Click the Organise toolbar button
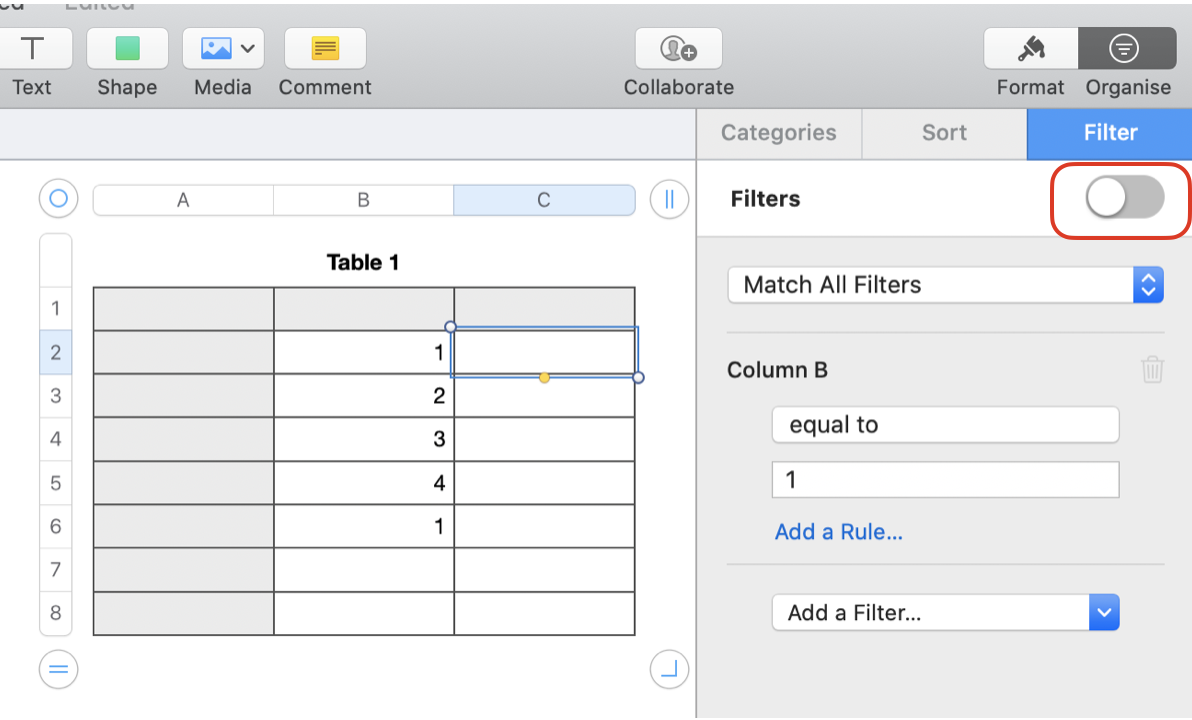This screenshot has height=720, width=1192. point(1126,48)
